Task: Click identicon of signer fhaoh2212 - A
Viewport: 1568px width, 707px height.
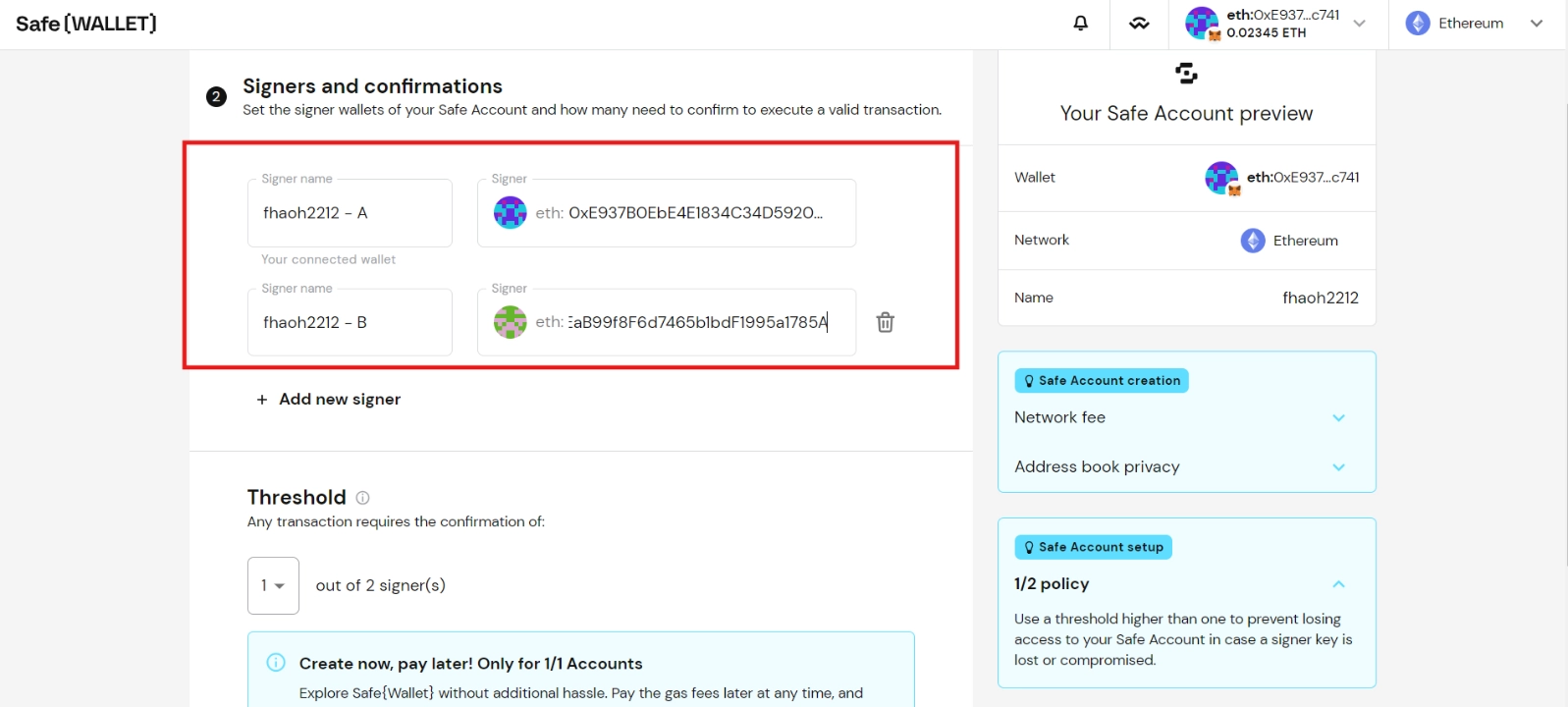Action: [510, 212]
